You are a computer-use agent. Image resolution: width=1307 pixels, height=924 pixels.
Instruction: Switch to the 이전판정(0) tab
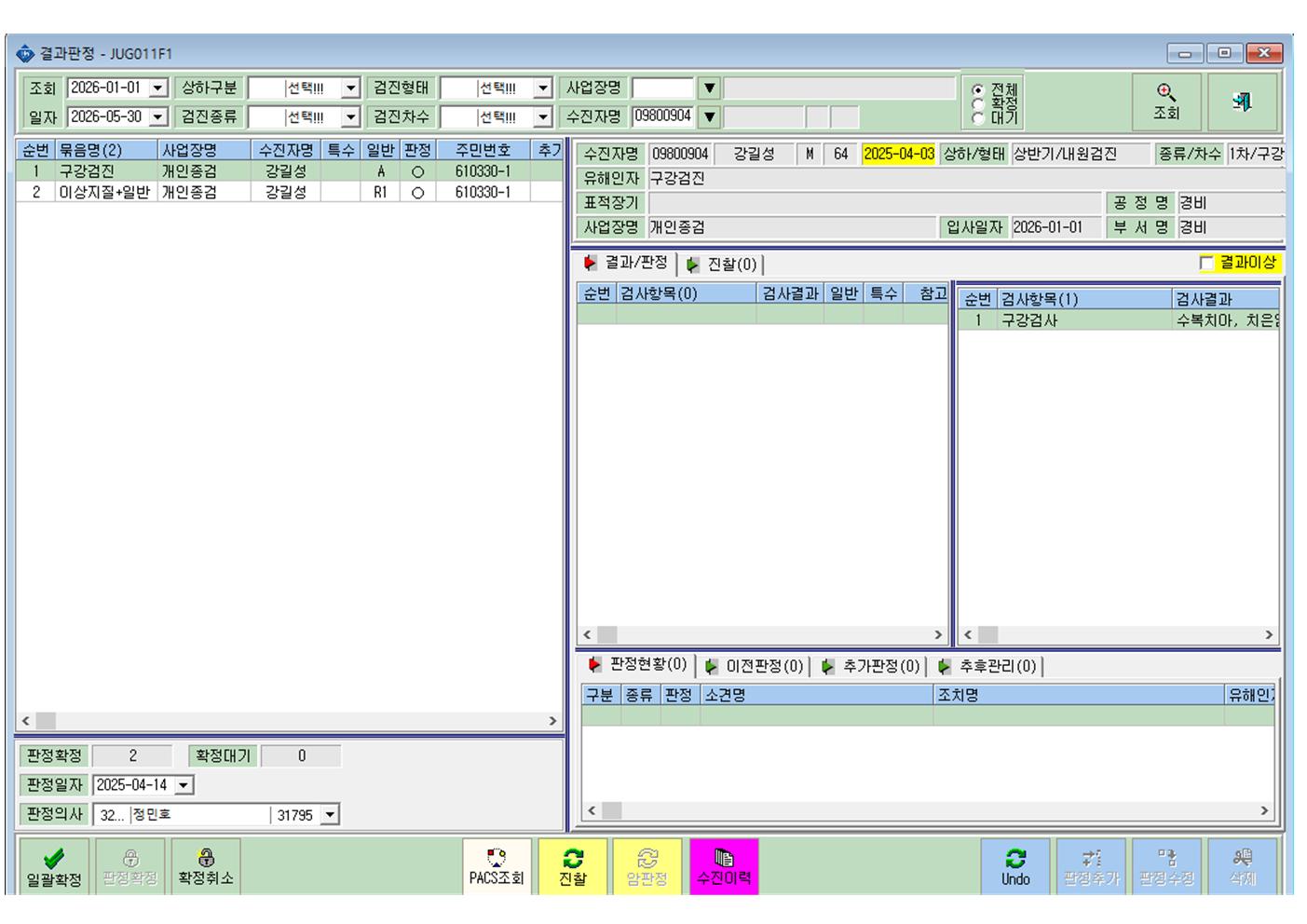(755, 666)
